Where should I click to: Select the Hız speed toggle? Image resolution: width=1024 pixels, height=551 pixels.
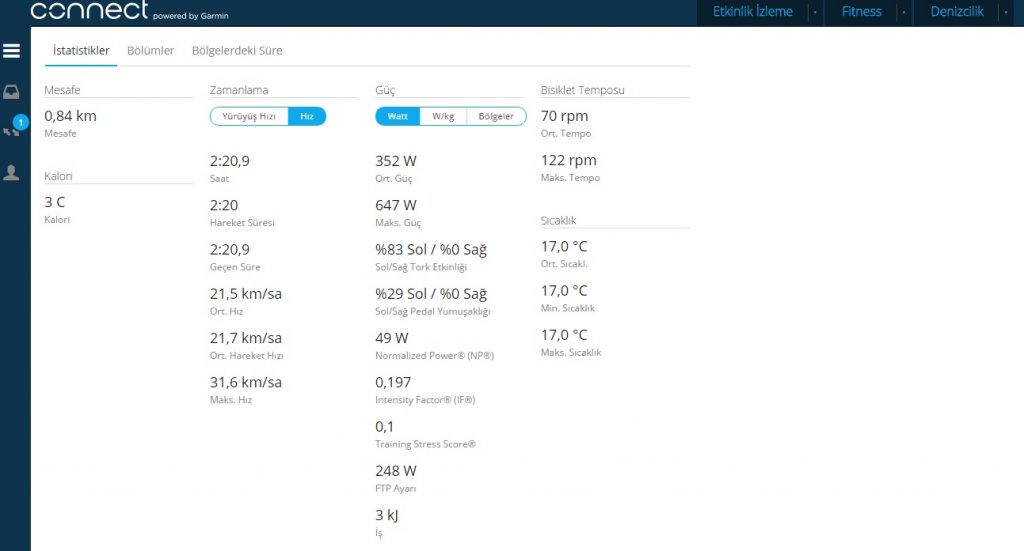(x=307, y=116)
